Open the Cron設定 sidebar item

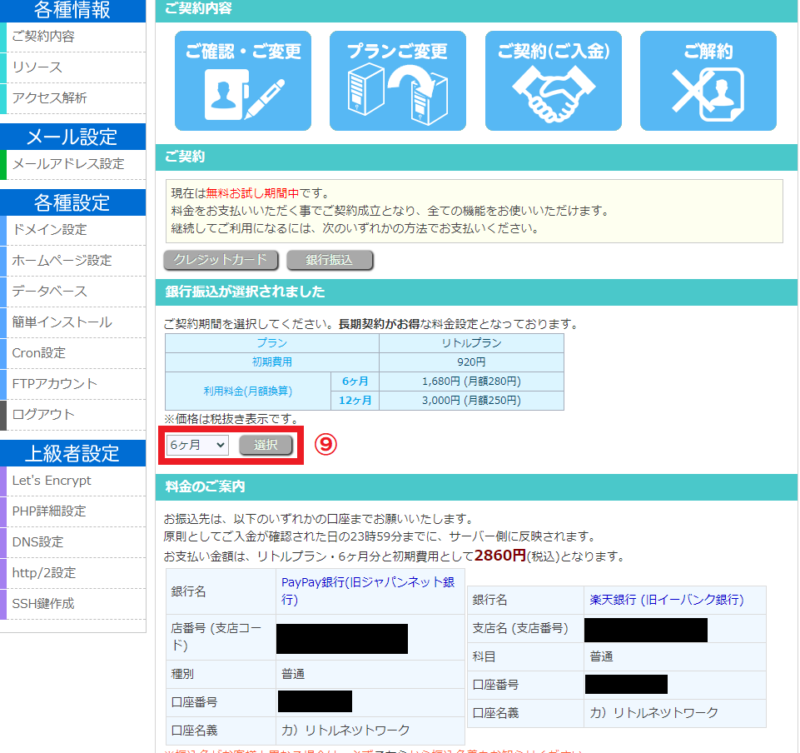tap(42, 352)
